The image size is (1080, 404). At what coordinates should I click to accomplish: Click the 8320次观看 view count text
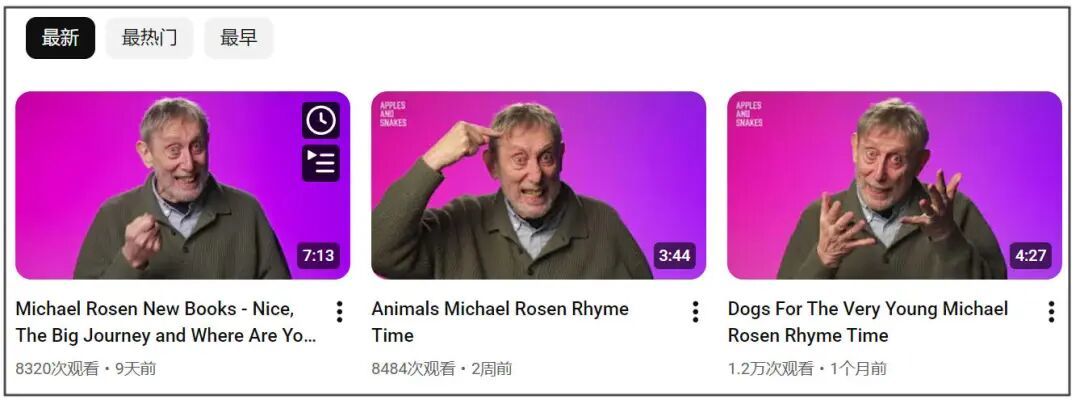point(57,369)
